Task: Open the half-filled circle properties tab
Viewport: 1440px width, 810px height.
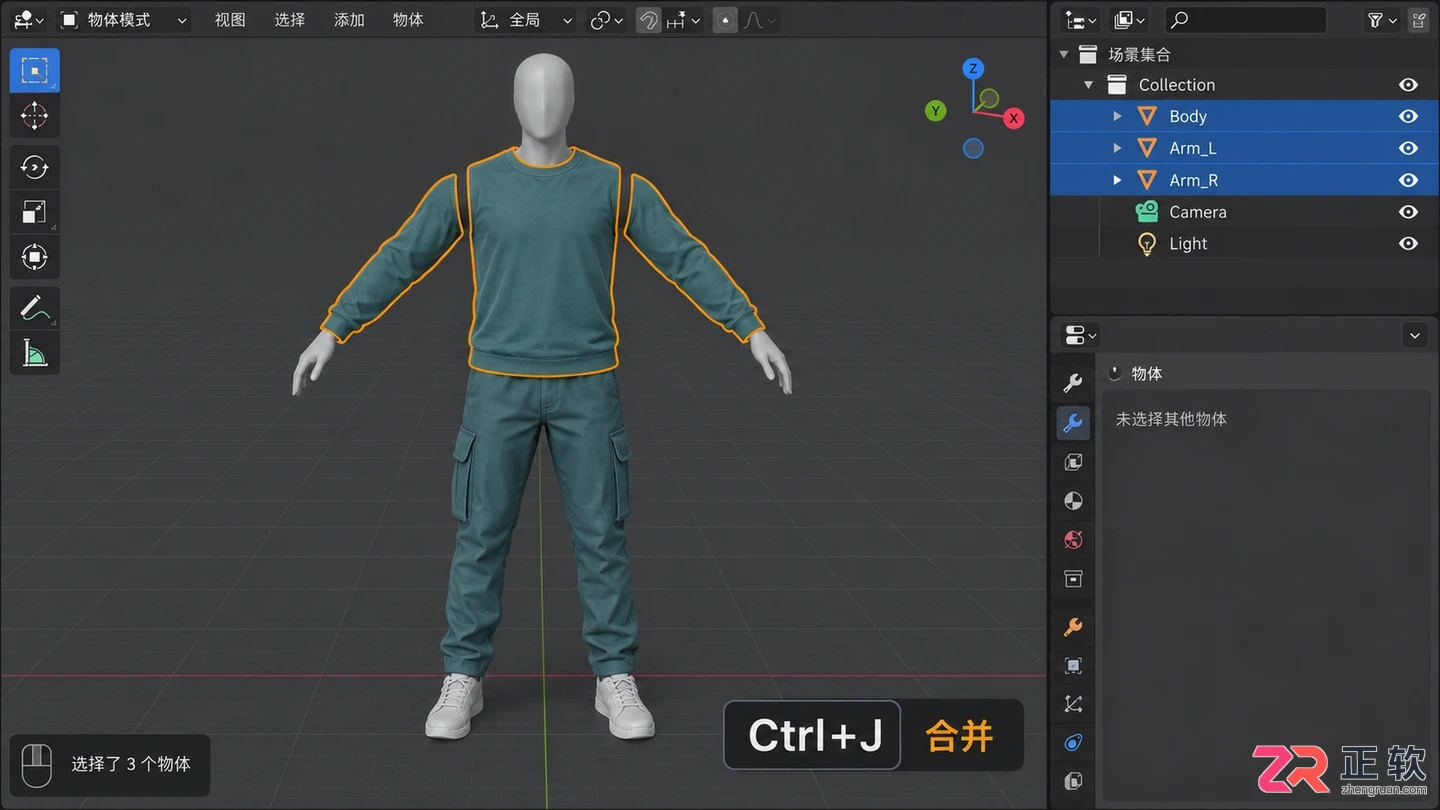Action: (1073, 501)
